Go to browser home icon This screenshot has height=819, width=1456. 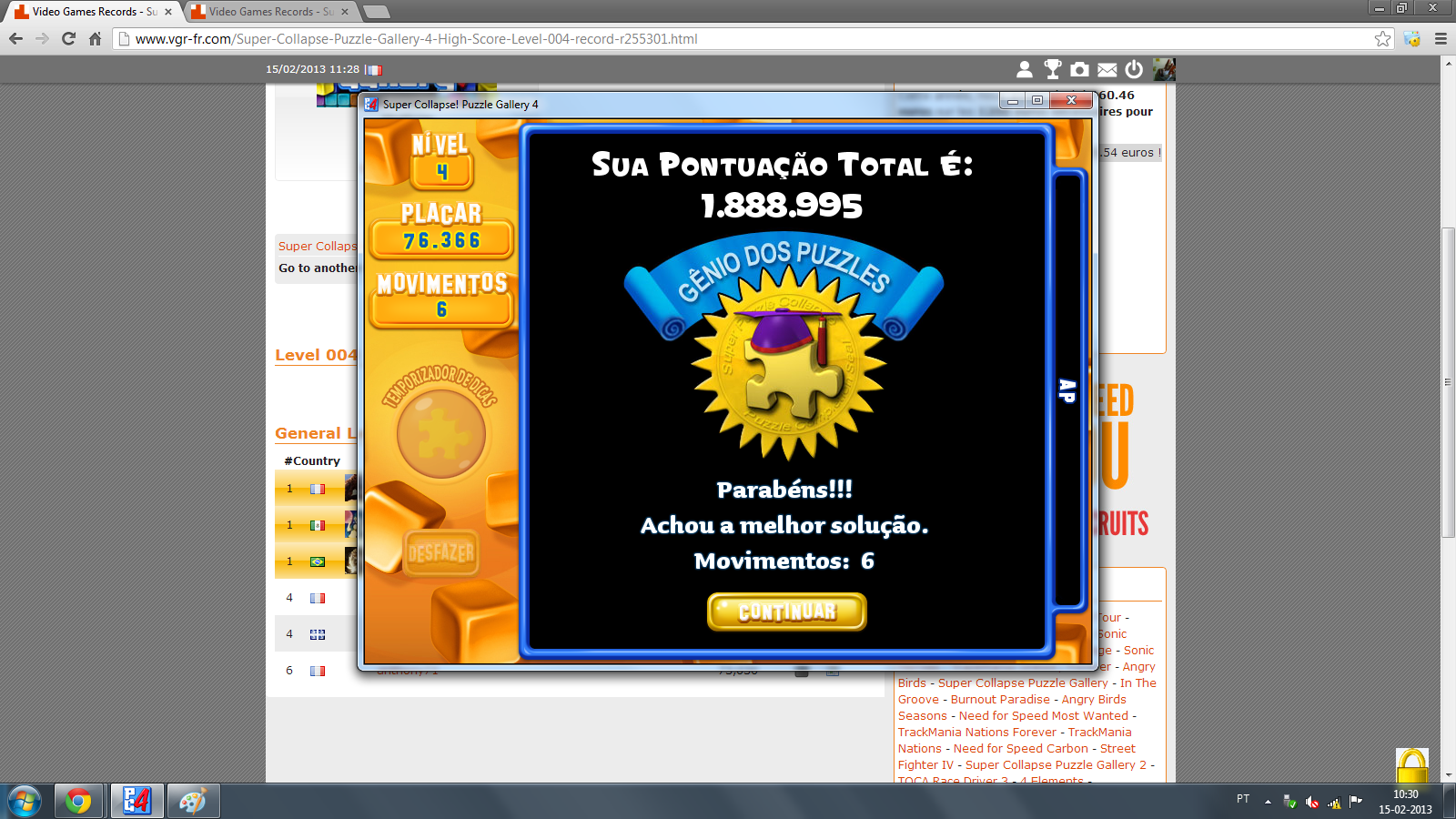[x=95, y=38]
